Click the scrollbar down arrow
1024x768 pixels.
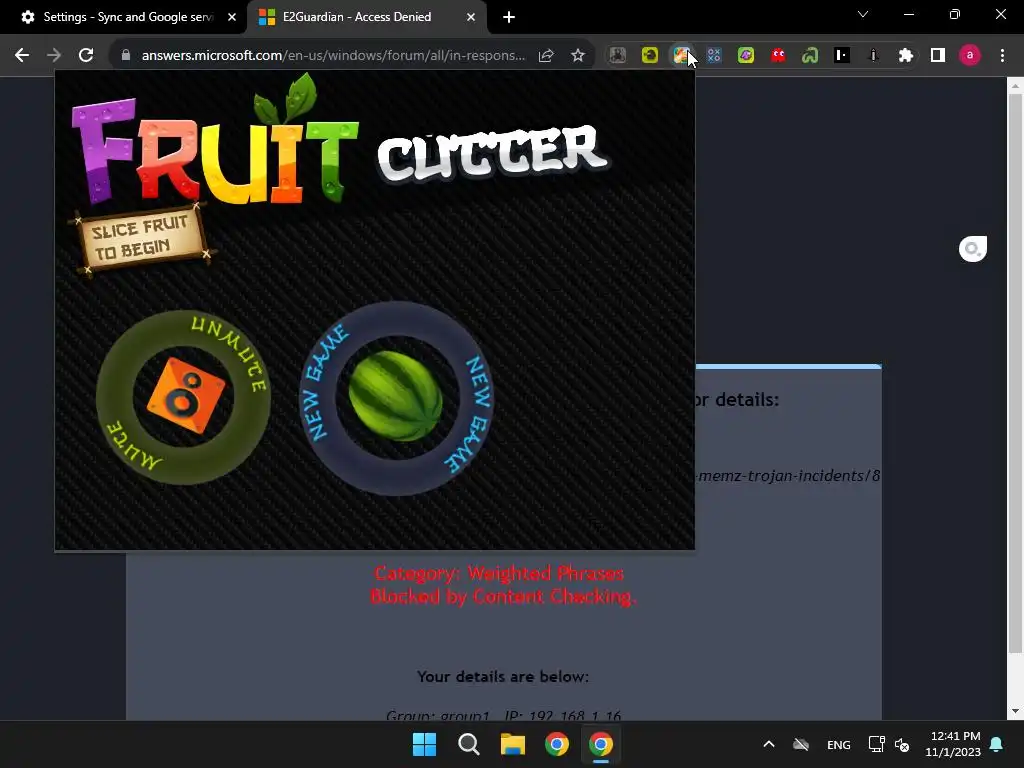pos(1015,711)
